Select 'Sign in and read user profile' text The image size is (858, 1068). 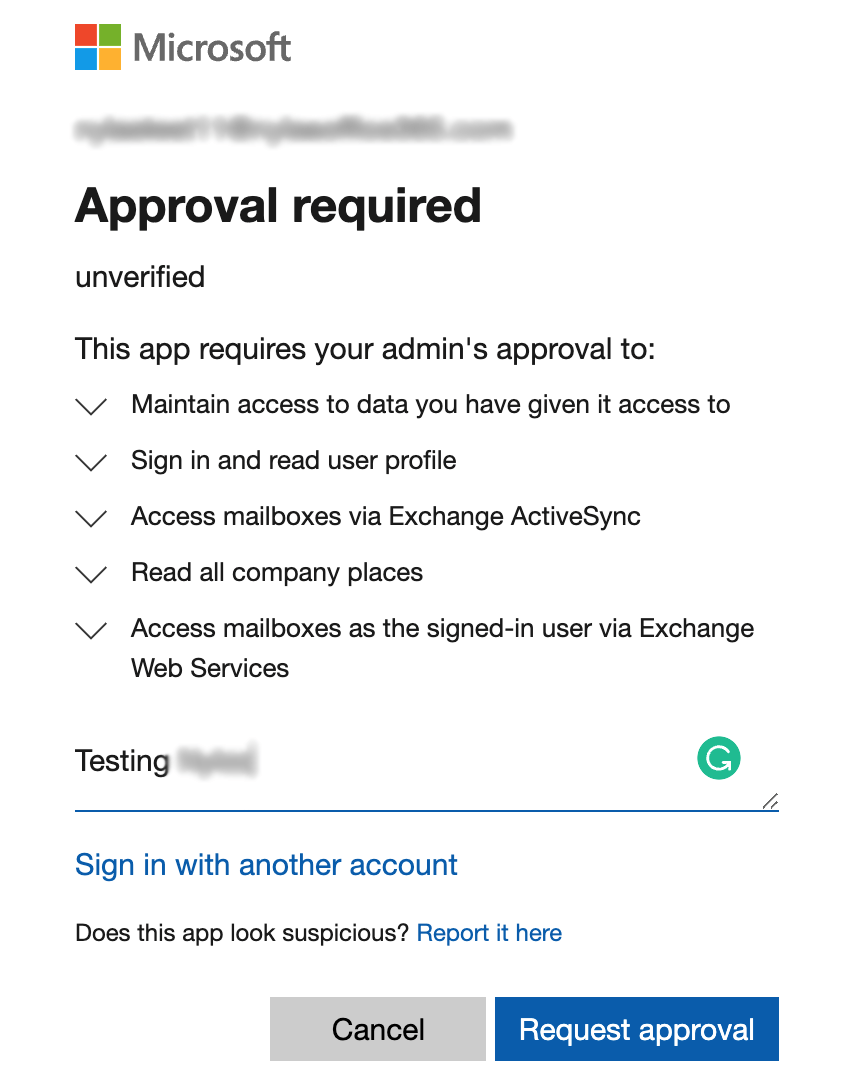[293, 461]
